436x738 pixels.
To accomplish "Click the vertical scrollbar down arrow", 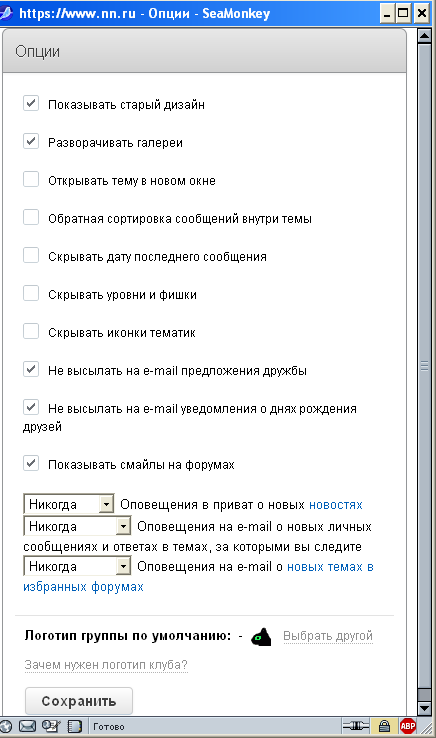I will click(424, 708).
